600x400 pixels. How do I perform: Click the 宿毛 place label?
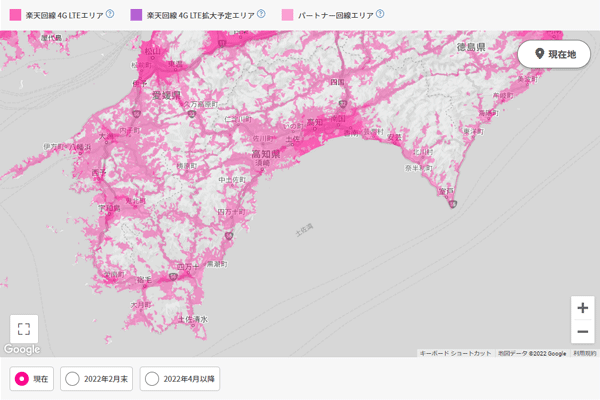144,280
